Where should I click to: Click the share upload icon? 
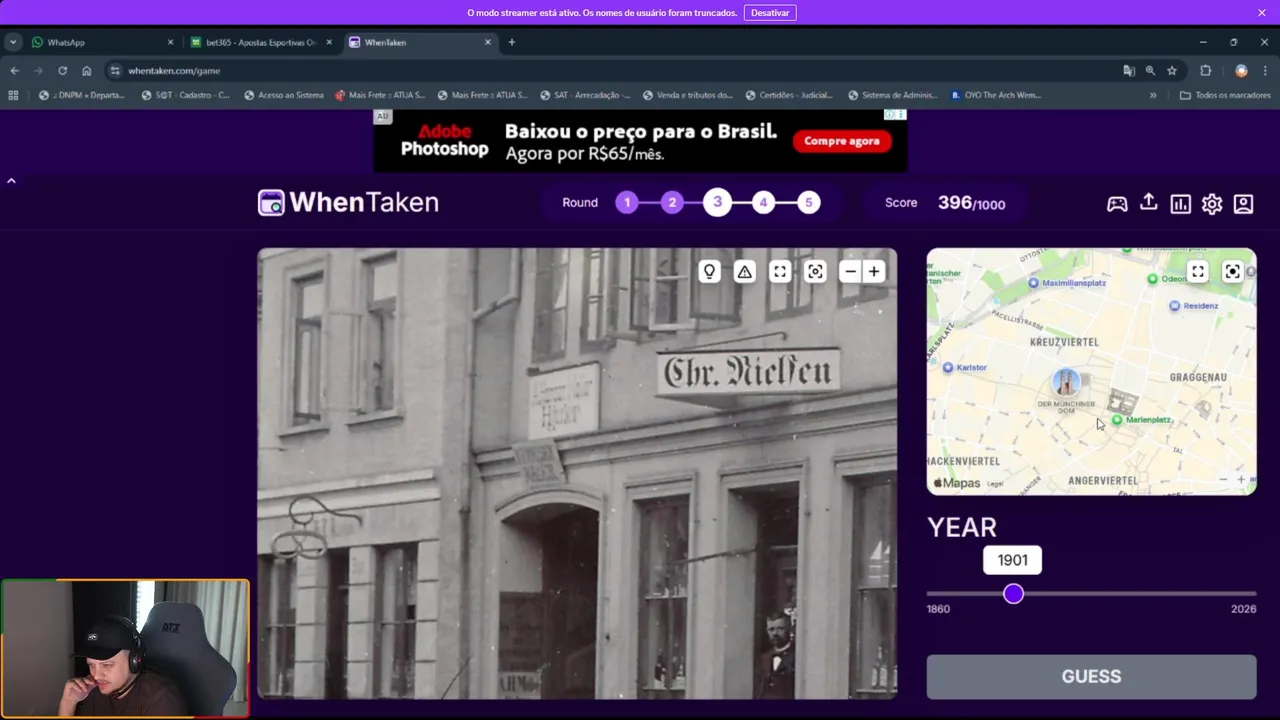pyautogui.click(x=1149, y=202)
